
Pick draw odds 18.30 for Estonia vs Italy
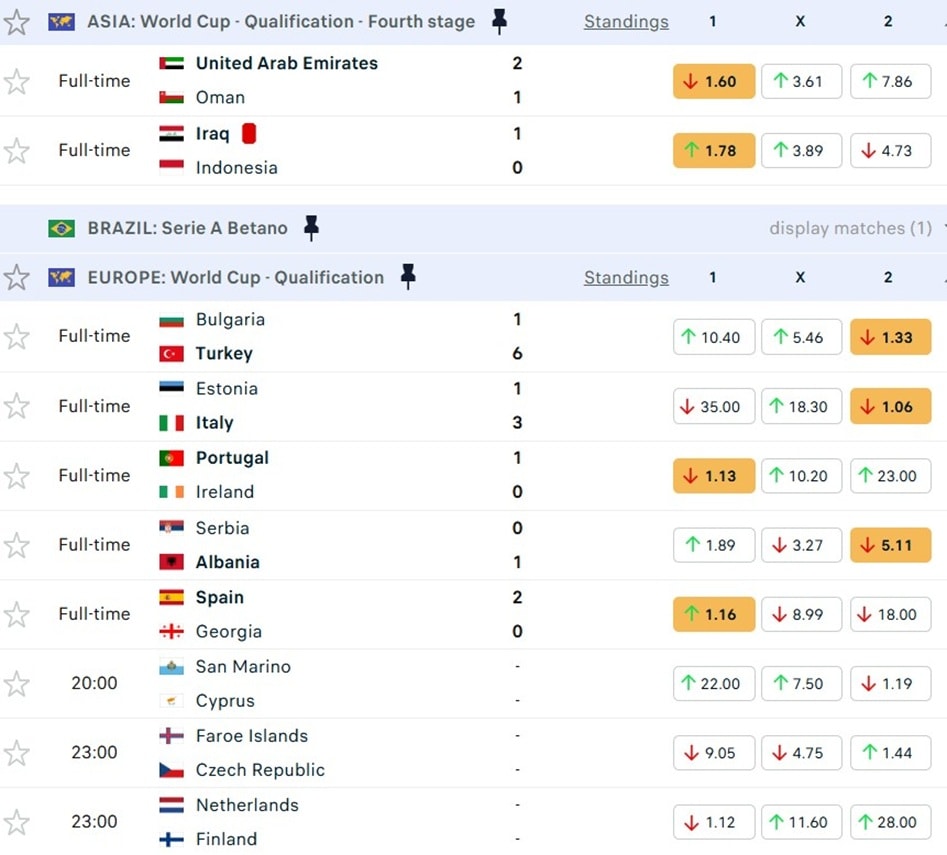pyautogui.click(x=800, y=407)
